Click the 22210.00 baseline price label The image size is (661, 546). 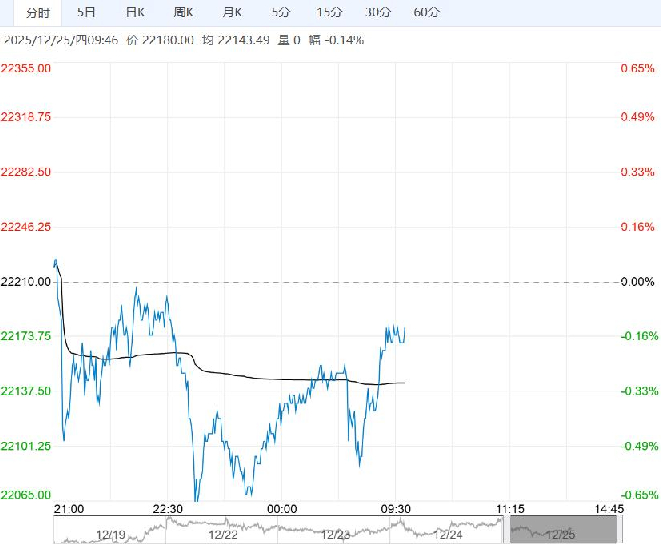click(x=30, y=282)
